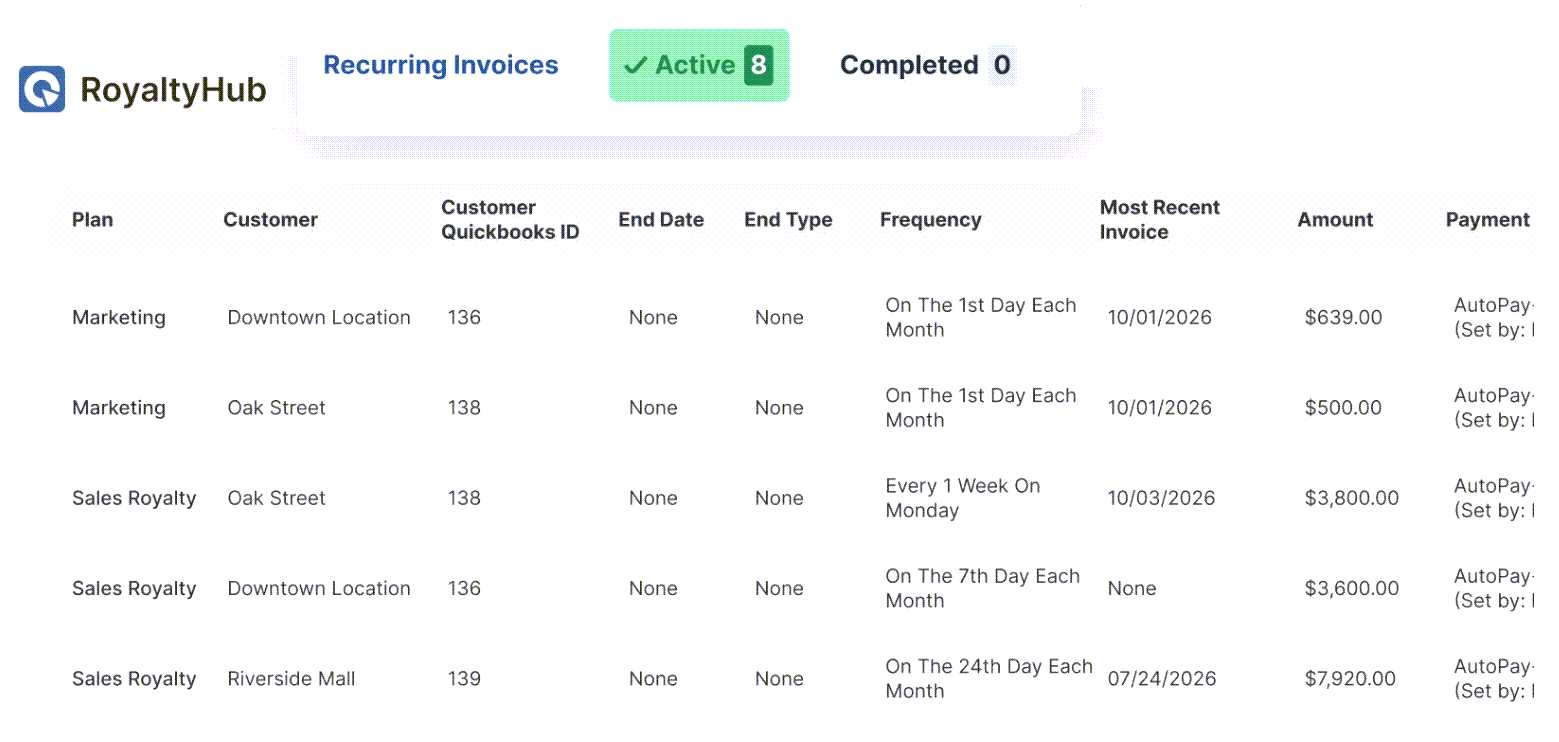Viewport: 1559px width, 742px height.
Task: Select the $7,920.00 amount cell
Action: click(x=1350, y=679)
